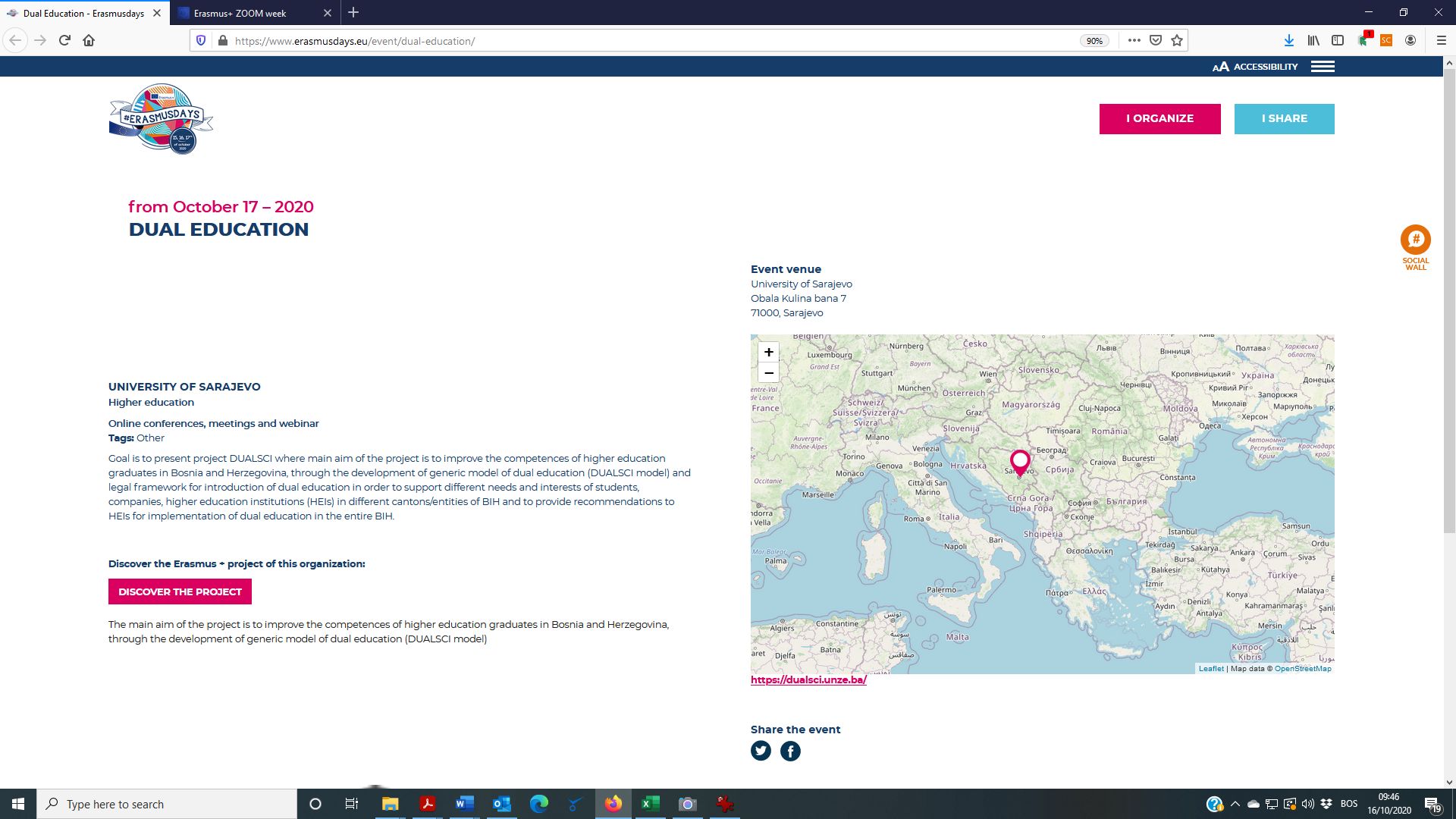Open Excel from the taskbar
Image resolution: width=1456 pixels, height=819 pixels.
tap(650, 804)
